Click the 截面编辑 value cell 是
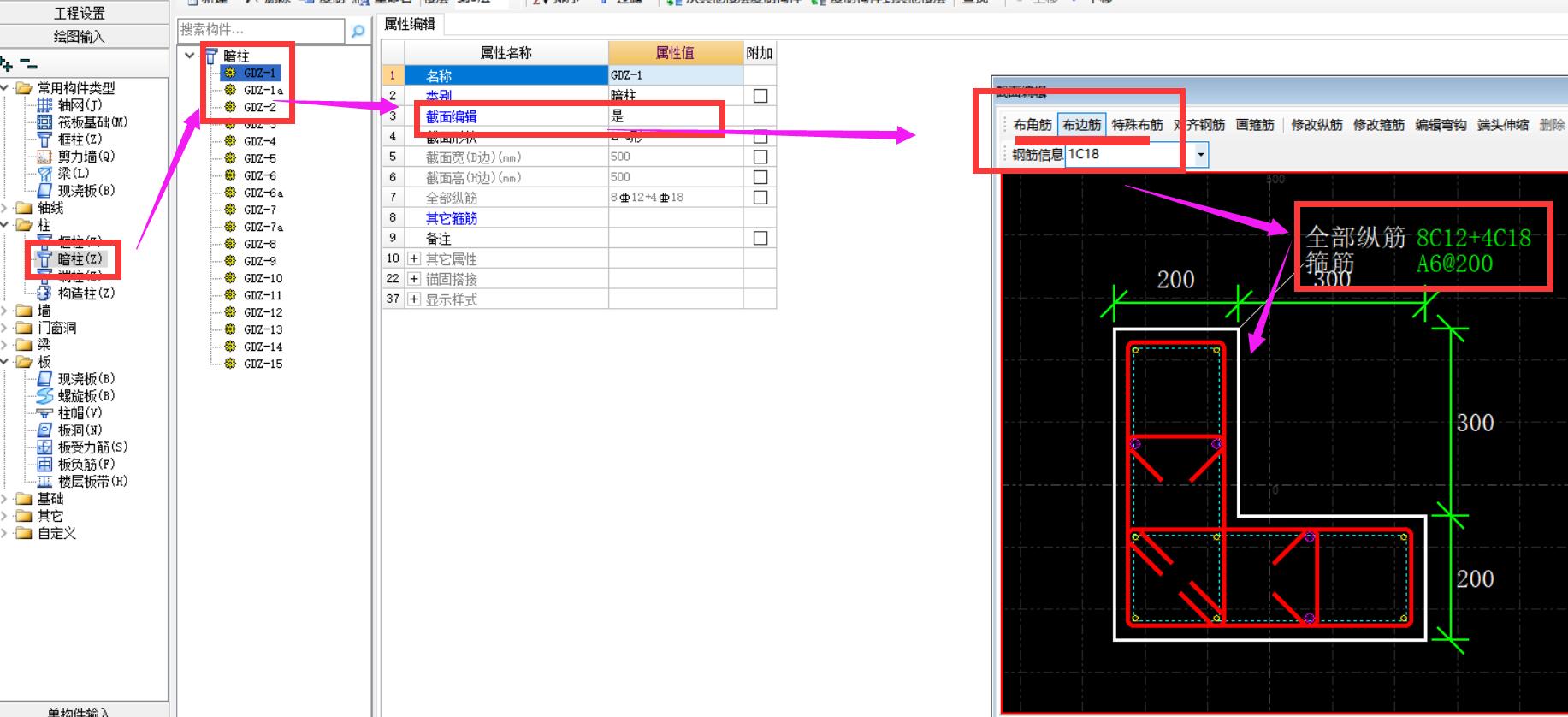Image resolution: width=1568 pixels, height=717 pixels. (x=676, y=116)
